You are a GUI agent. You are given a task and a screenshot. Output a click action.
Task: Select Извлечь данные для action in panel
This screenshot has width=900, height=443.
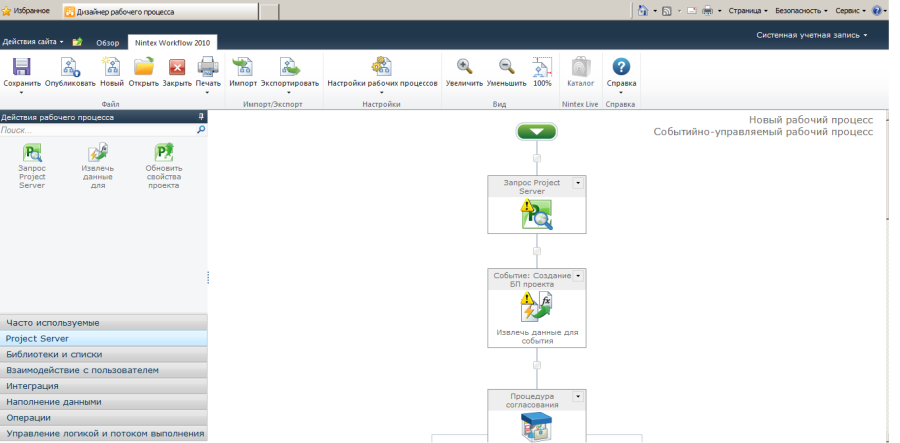pos(98,153)
